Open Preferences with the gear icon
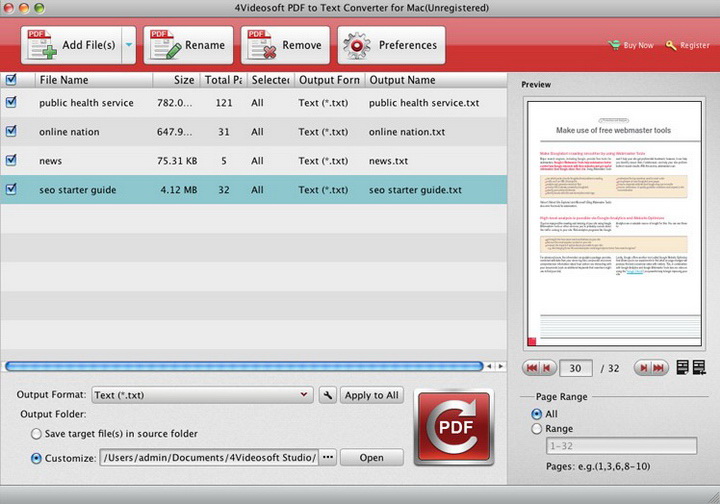Viewport: 720px width, 504px height. (391, 45)
